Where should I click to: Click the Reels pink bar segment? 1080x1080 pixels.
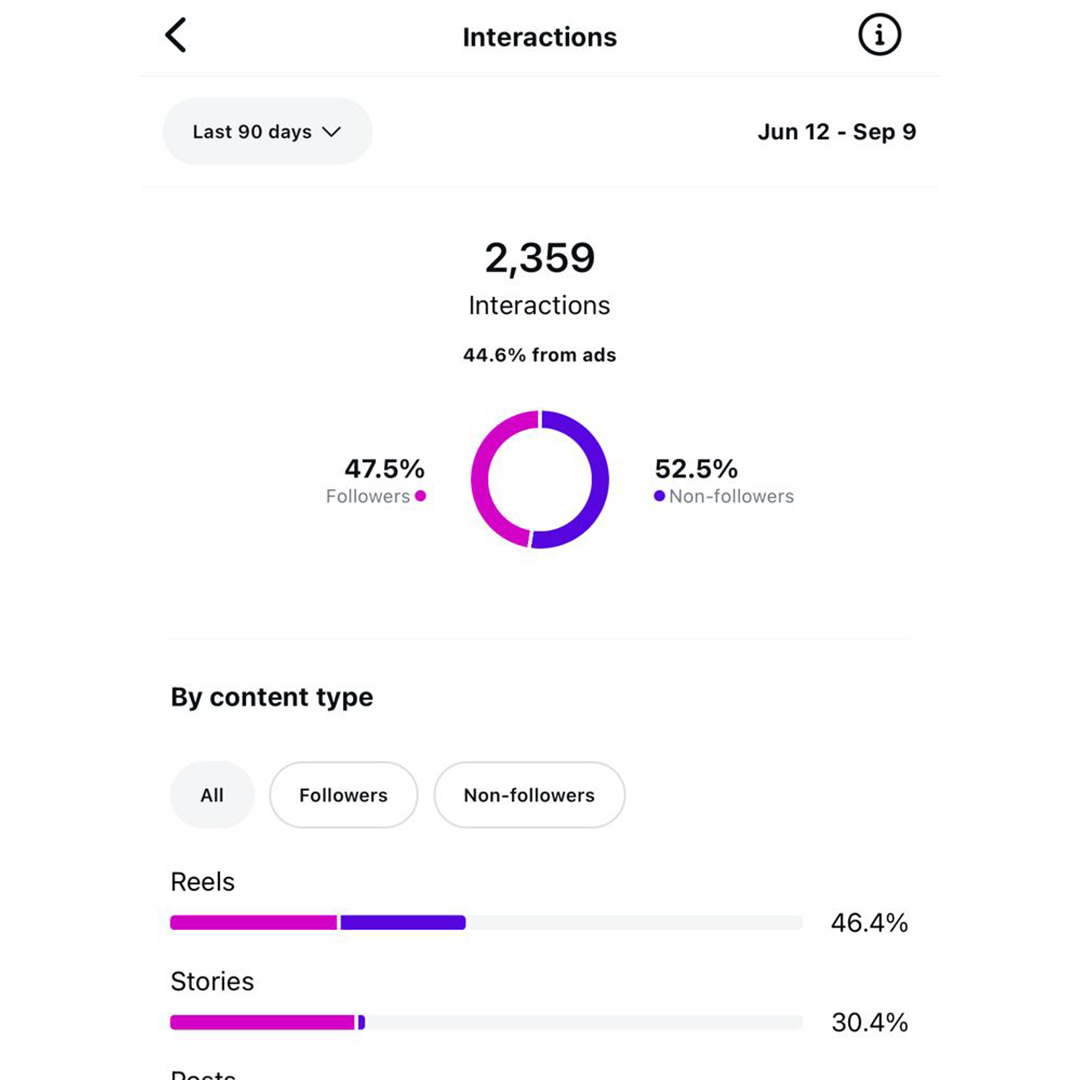click(x=253, y=922)
